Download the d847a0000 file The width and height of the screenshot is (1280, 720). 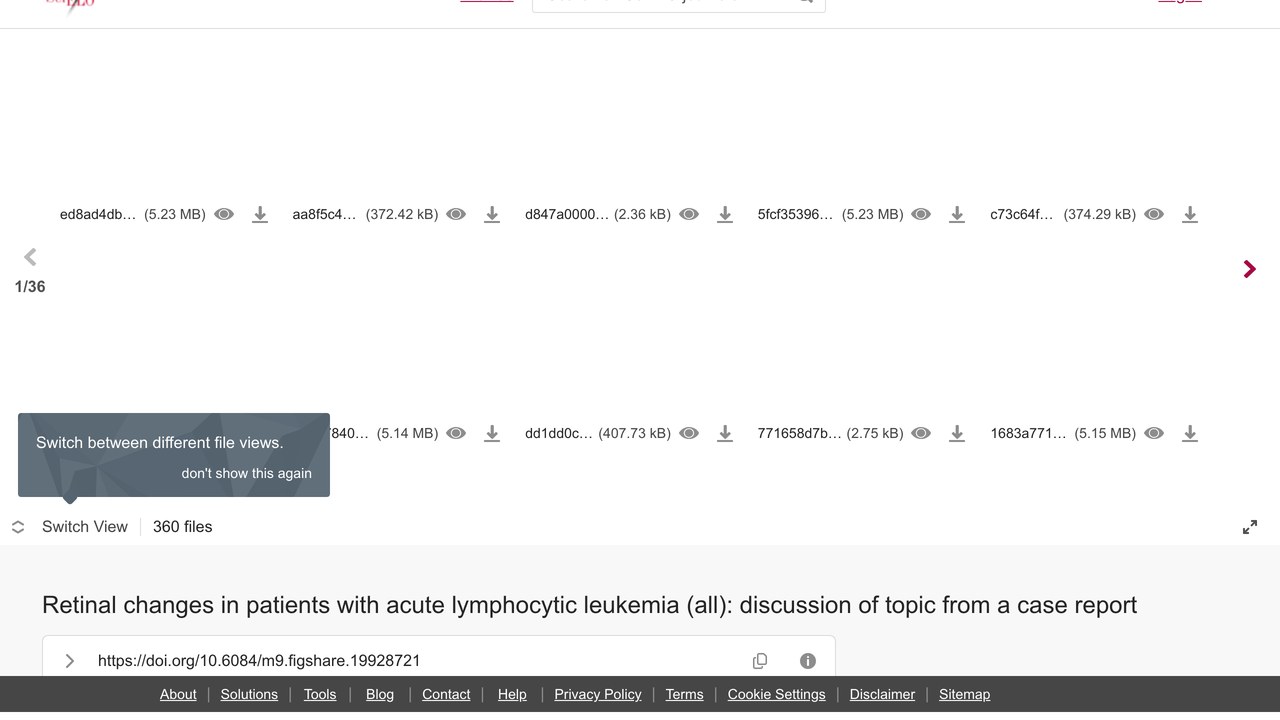pos(725,214)
